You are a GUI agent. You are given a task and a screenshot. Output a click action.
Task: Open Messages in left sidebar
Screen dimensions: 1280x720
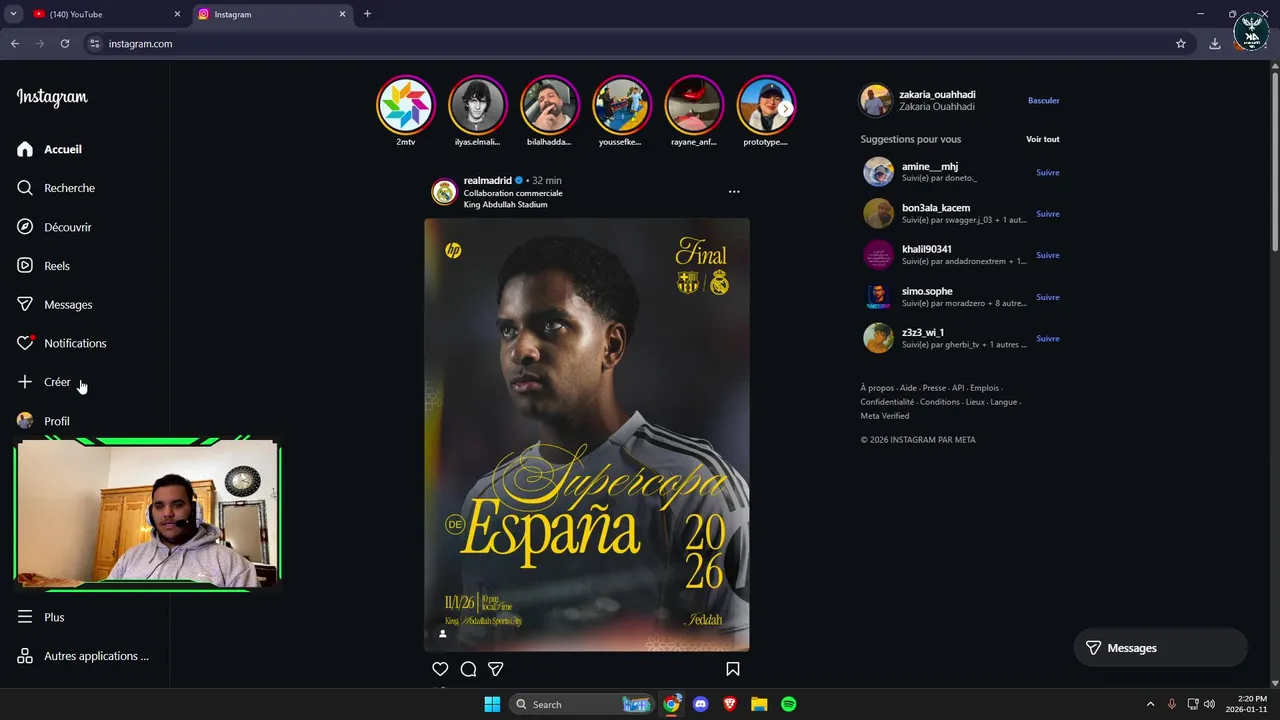pyautogui.click(x=54, y=304)
